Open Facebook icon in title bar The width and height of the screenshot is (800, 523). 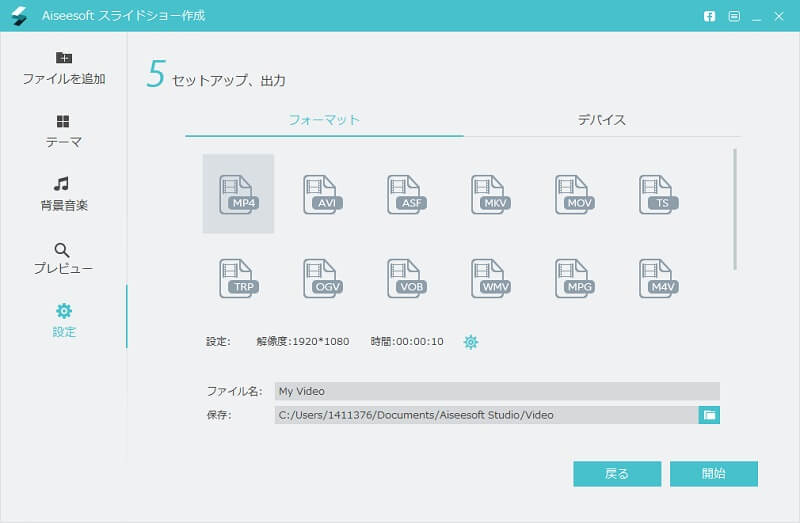click(709, 16)
